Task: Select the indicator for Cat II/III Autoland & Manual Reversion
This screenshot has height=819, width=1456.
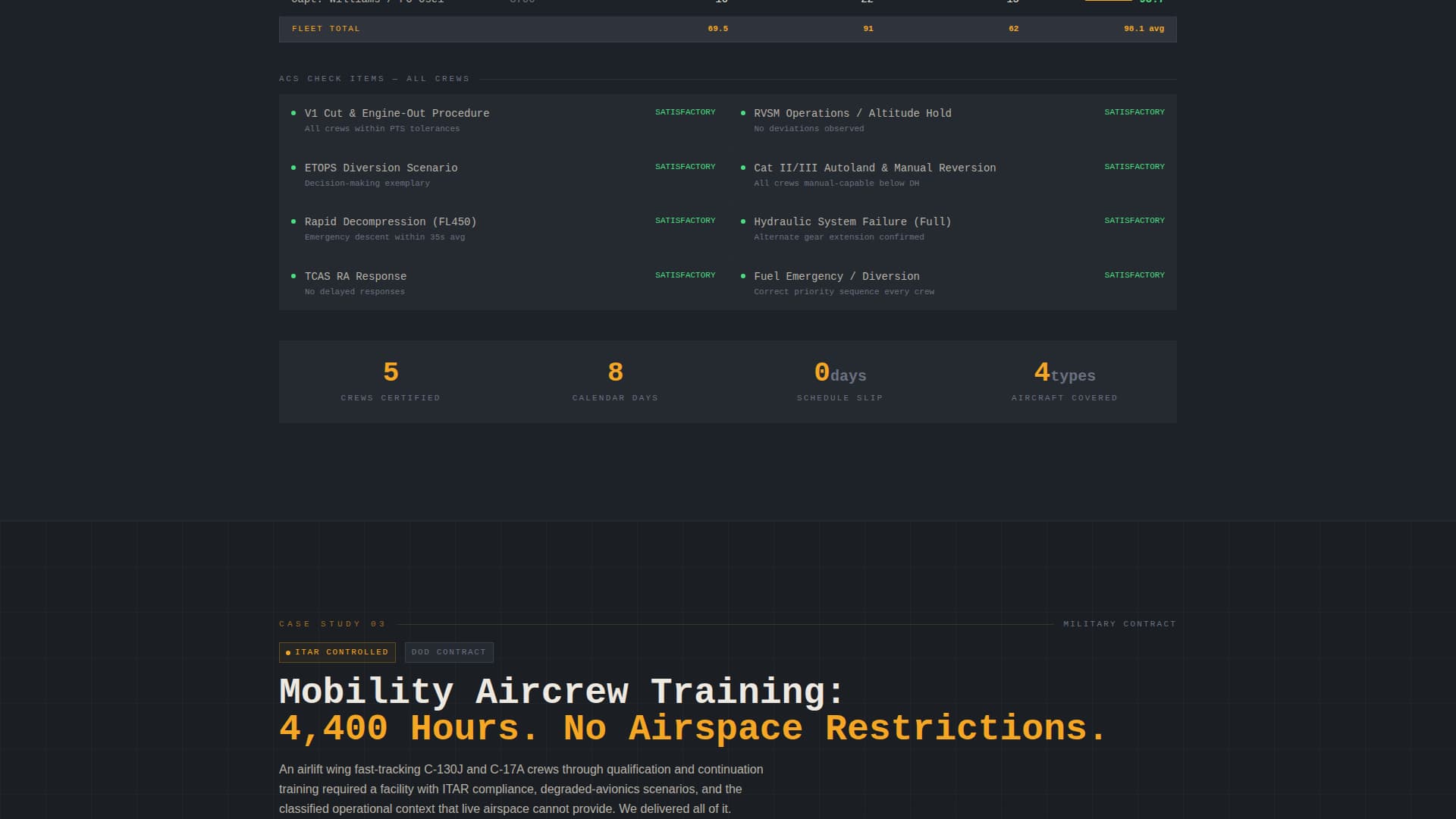Action: click(744, 167)
